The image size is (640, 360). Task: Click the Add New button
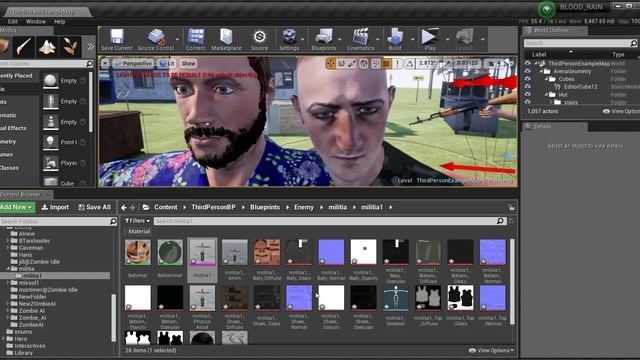(17, 207)
